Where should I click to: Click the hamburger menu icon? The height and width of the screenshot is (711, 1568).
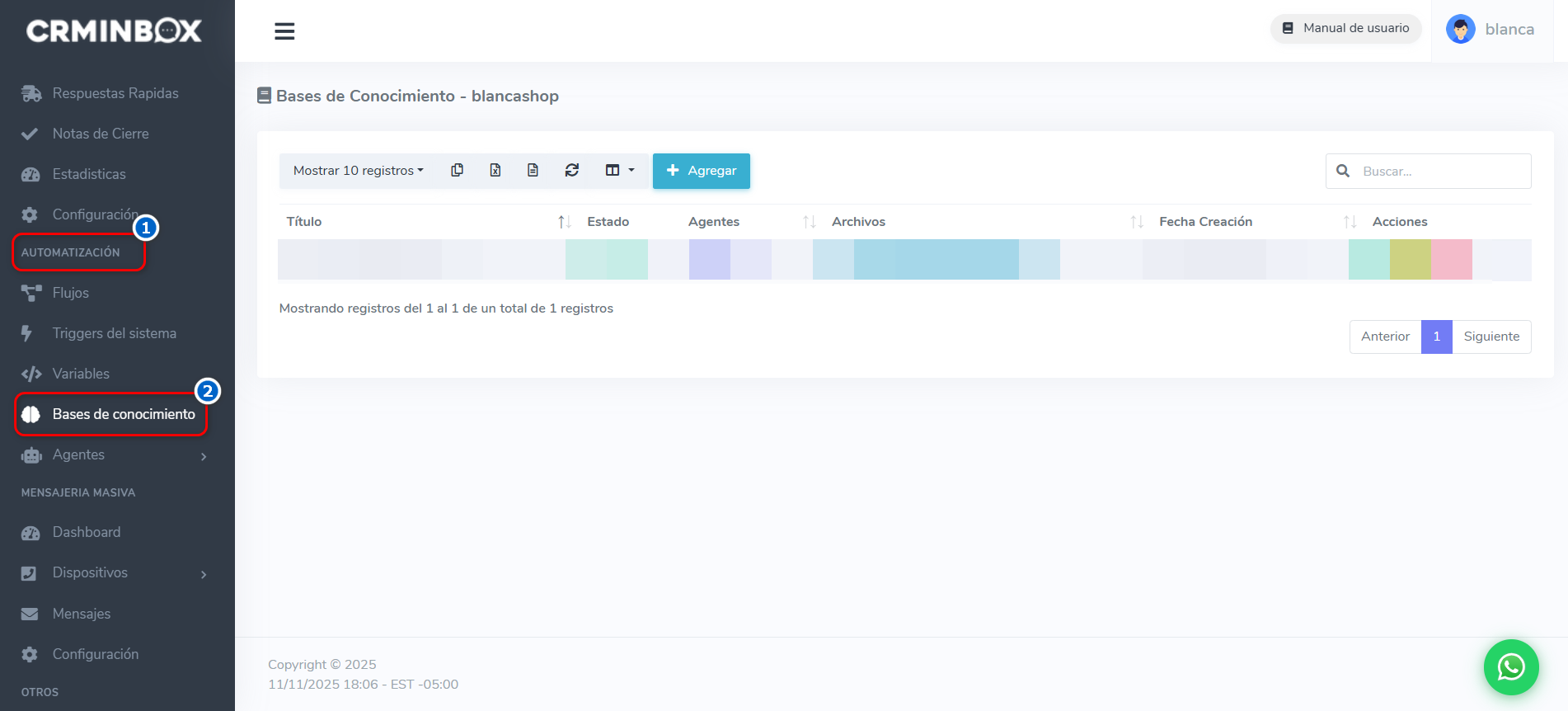284,31
